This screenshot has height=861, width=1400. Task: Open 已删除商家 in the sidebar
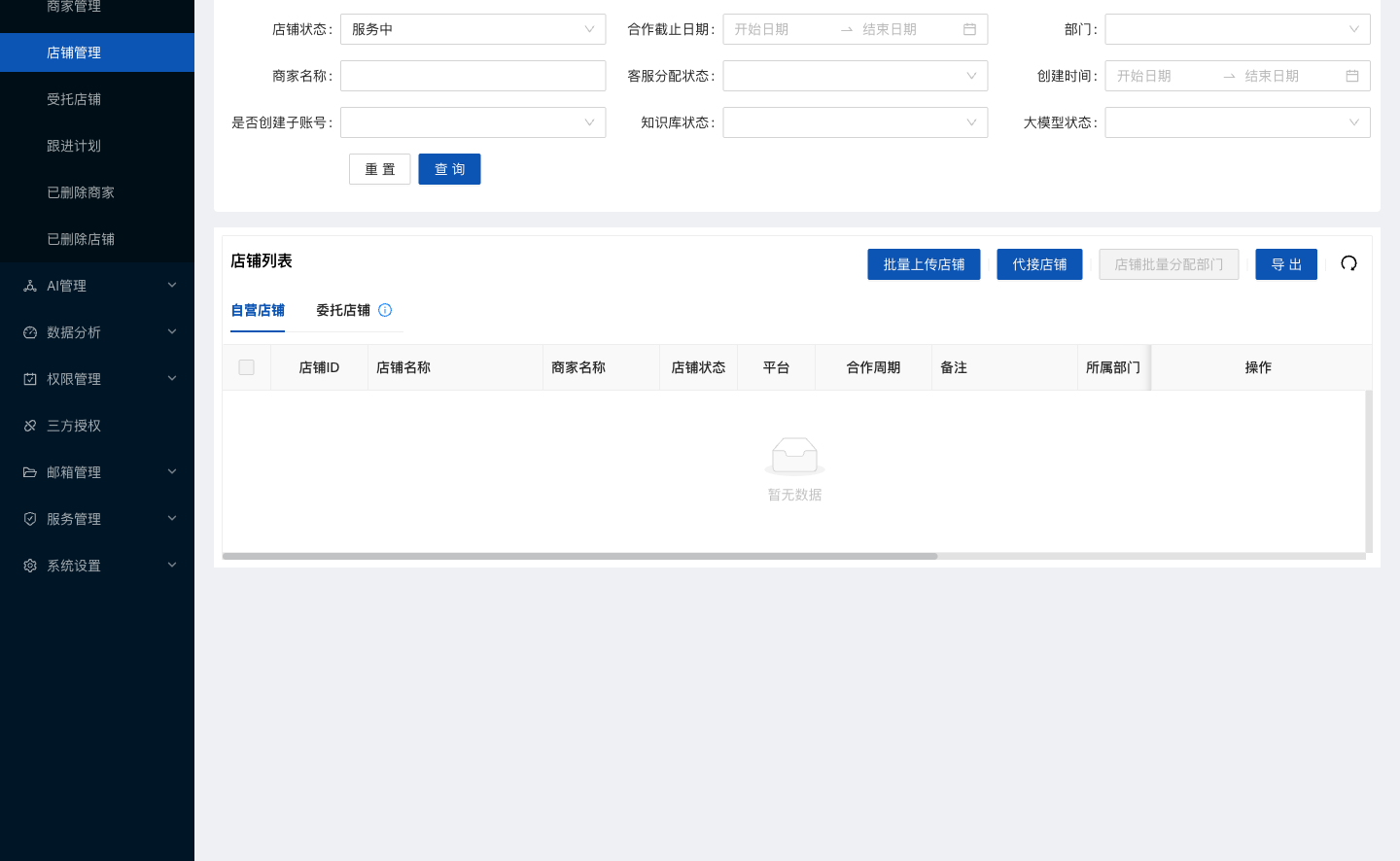pyautogui.click(x=97, y=192)
